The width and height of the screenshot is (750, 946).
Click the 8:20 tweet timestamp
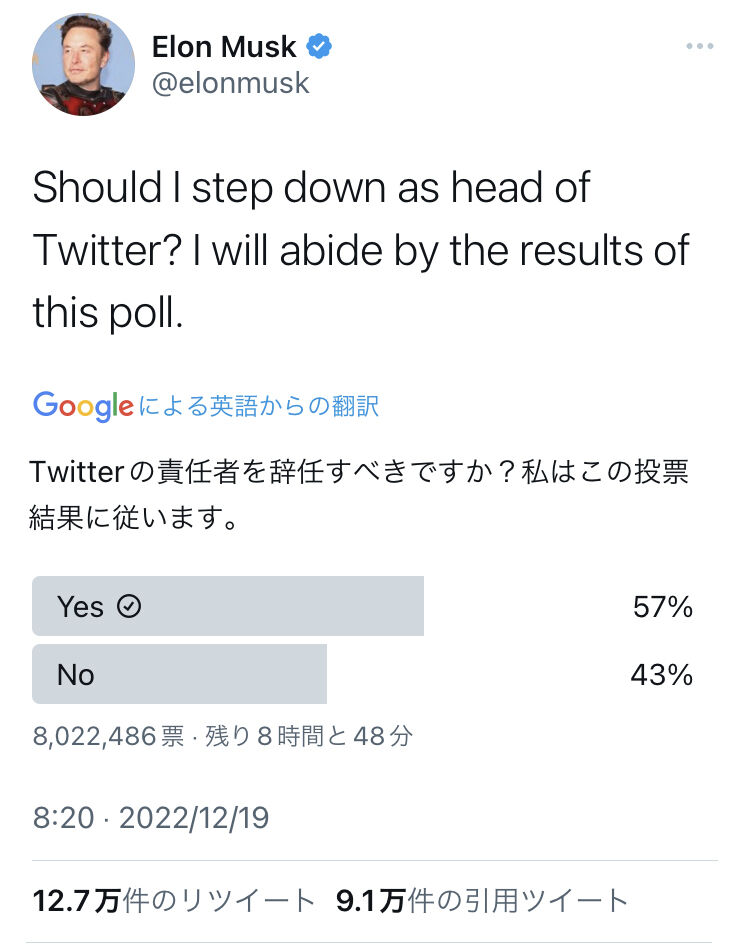click(x=63, y=818)
